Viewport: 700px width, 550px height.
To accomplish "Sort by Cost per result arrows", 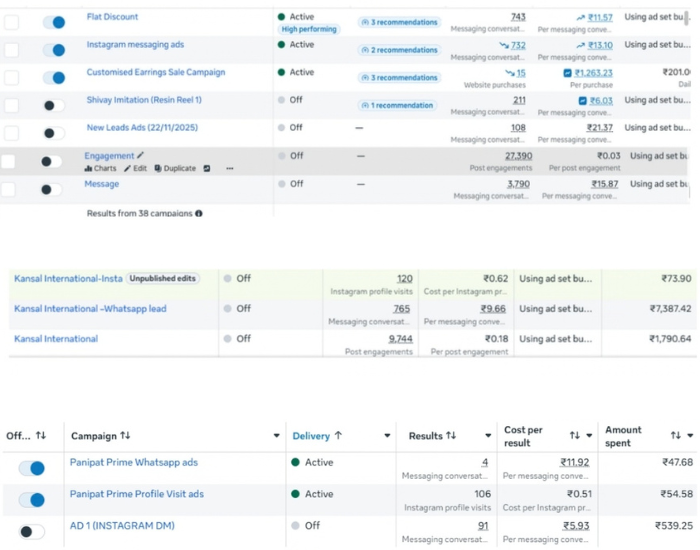I will click(x=575, y=435).
